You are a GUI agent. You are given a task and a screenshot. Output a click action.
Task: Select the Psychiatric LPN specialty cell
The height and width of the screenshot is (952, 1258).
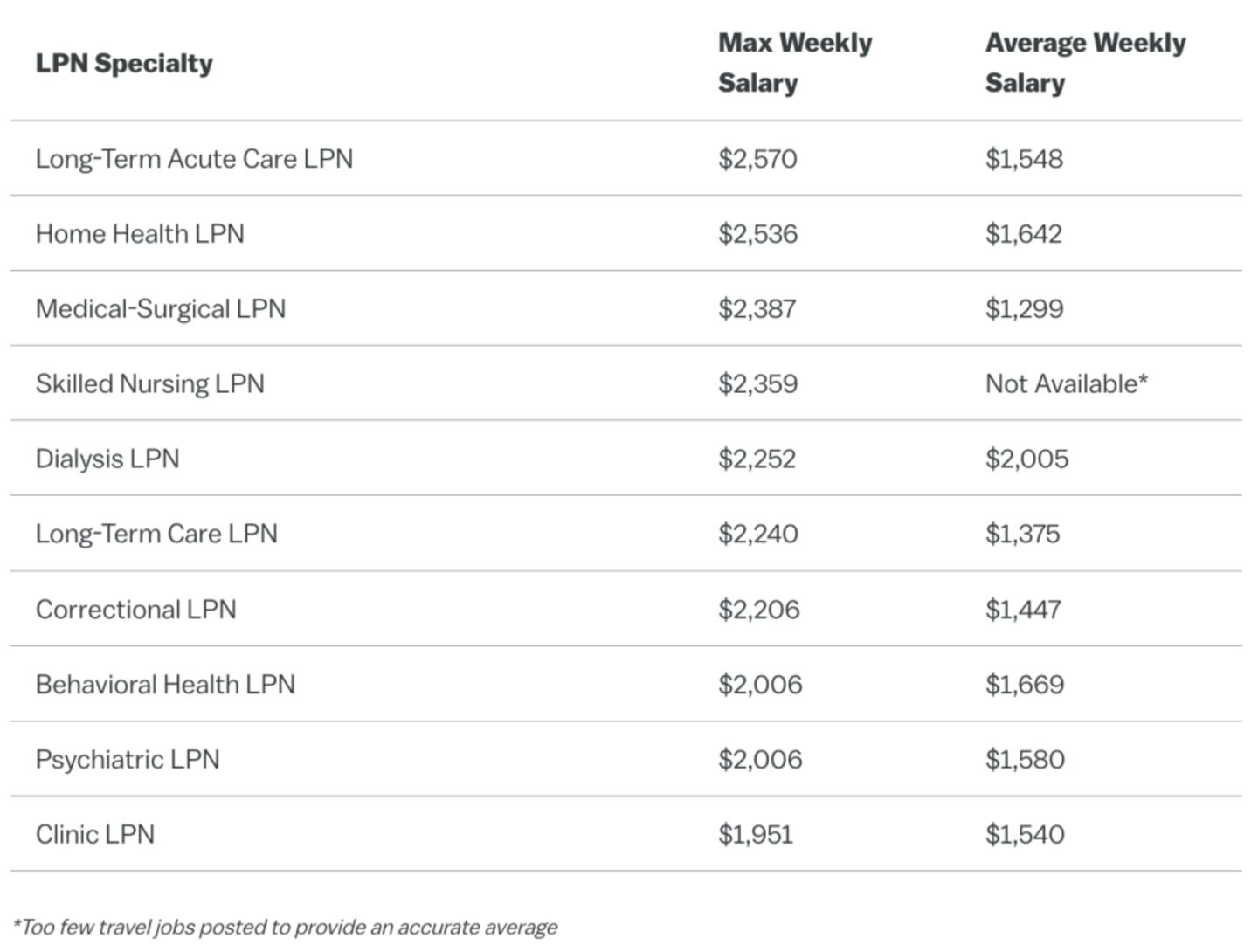pyautogui.click(x=128, y=760)
